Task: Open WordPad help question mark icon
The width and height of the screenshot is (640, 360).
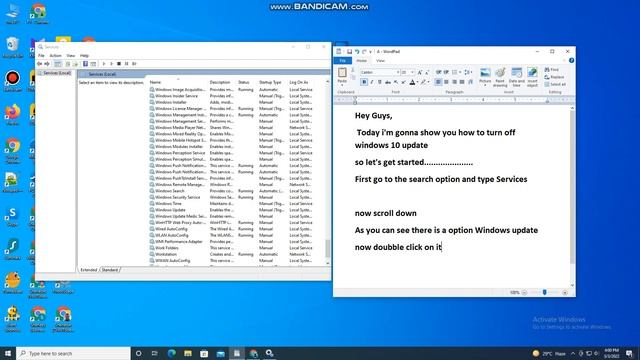Action: (571, 60)
